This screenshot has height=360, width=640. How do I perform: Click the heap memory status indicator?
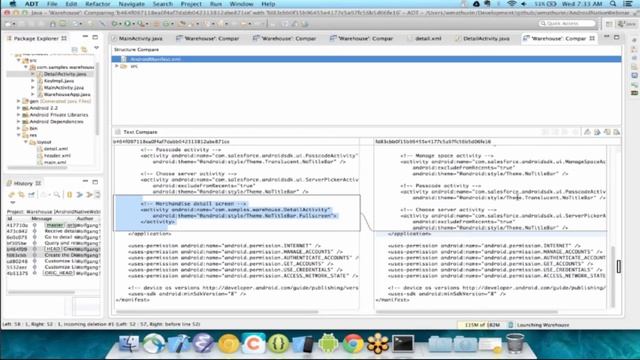(x=482, y=325)
